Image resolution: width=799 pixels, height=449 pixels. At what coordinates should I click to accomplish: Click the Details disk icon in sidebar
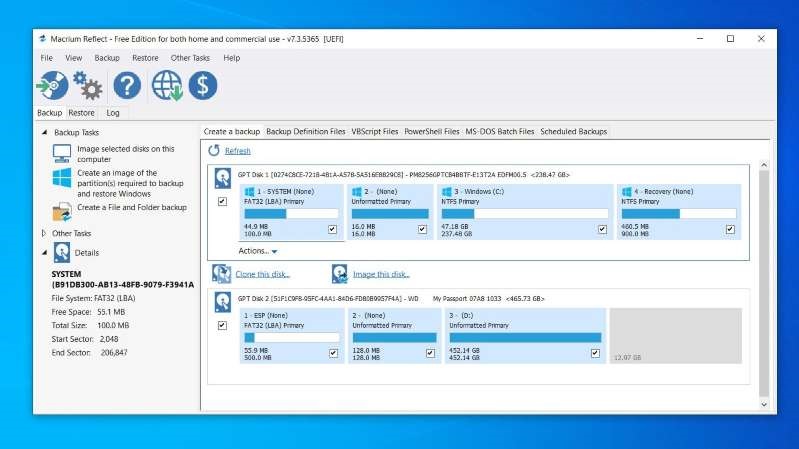pos(62,253)
